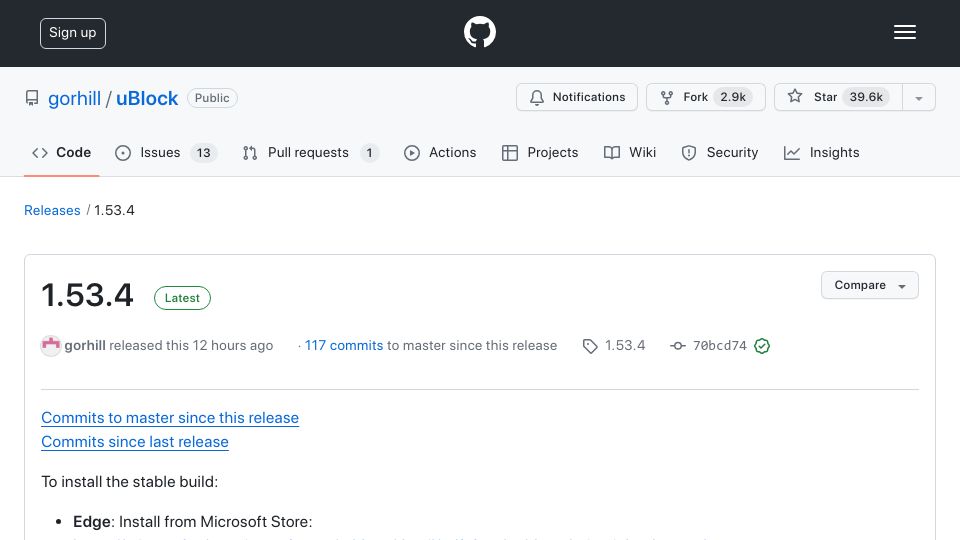
Task: View the Insights tab
Action: (821, 152)
